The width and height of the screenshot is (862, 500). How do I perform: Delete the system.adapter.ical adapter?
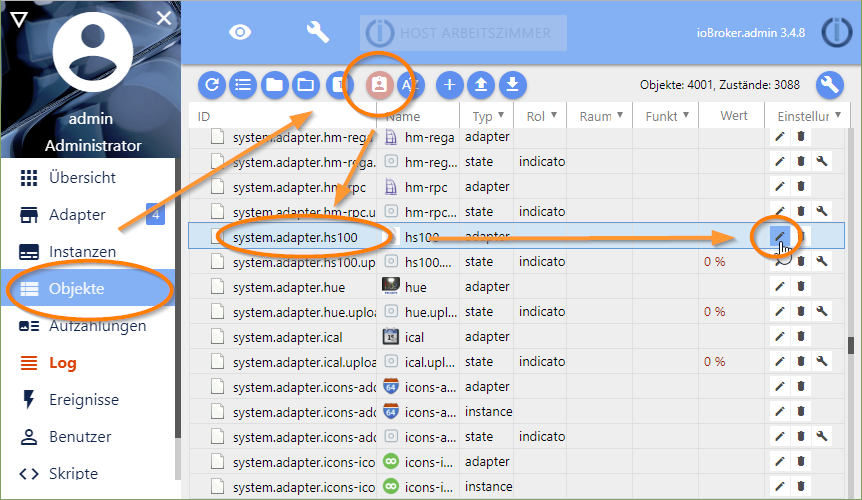pyautogui.click(x=801, y=336)
